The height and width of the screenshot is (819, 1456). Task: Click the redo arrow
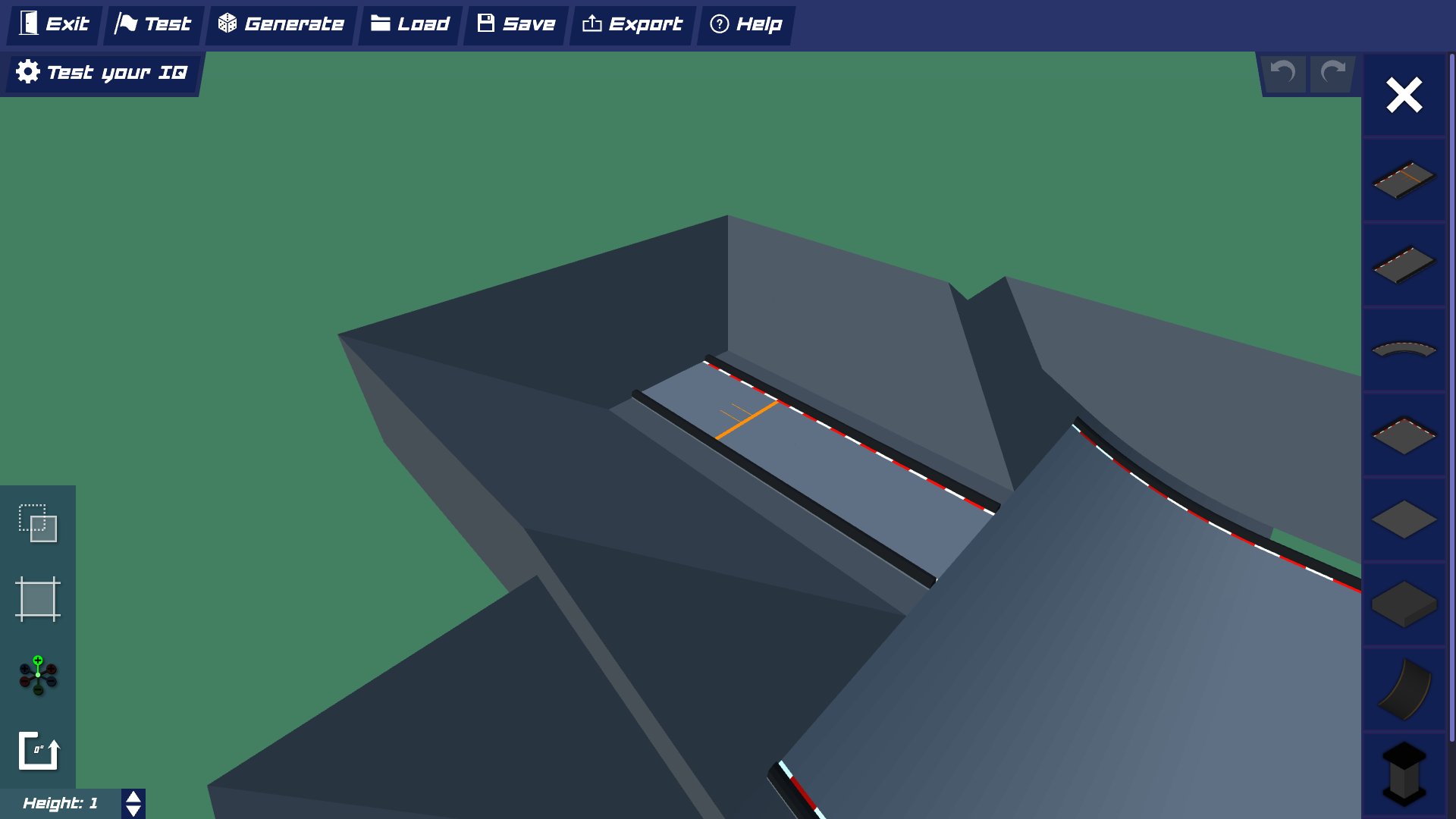(x=1332, y=74)
